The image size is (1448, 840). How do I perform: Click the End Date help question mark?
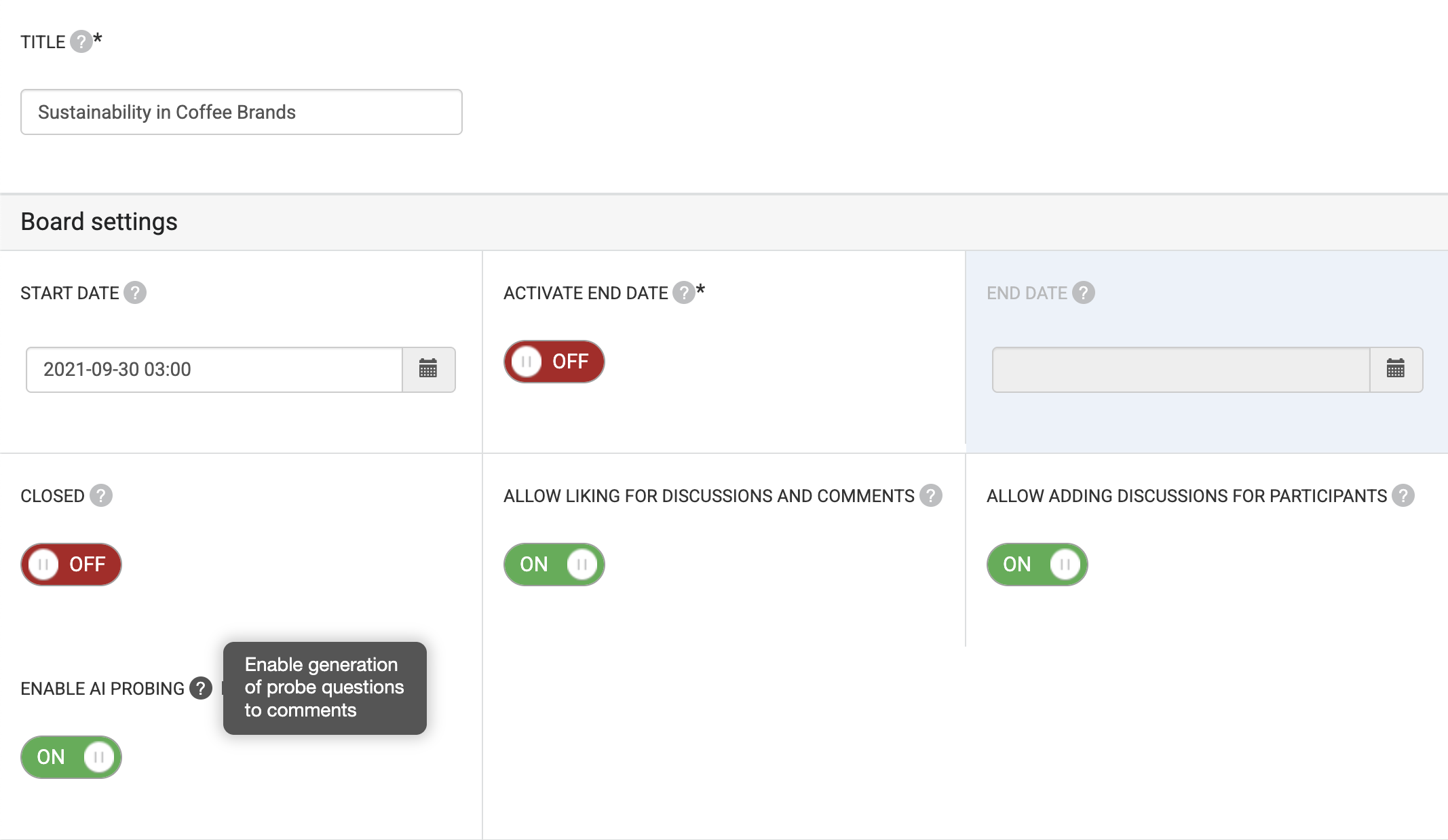click(x=1084, y=293)
